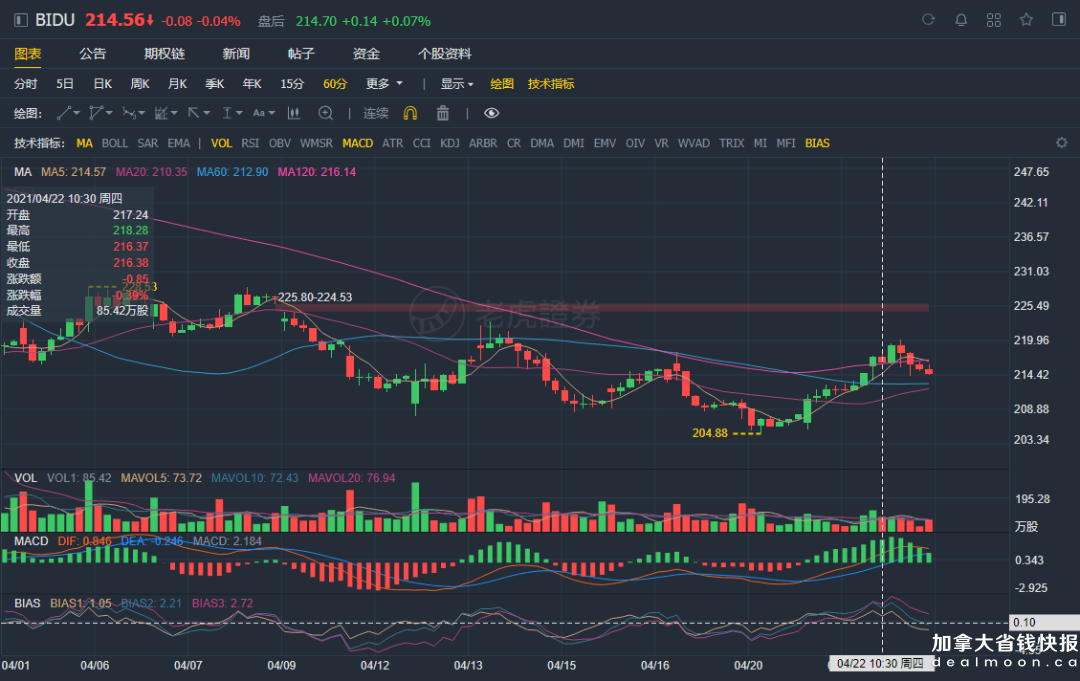
Task: Open the 显示 display dropdown
Action: (x=458, y=84)
